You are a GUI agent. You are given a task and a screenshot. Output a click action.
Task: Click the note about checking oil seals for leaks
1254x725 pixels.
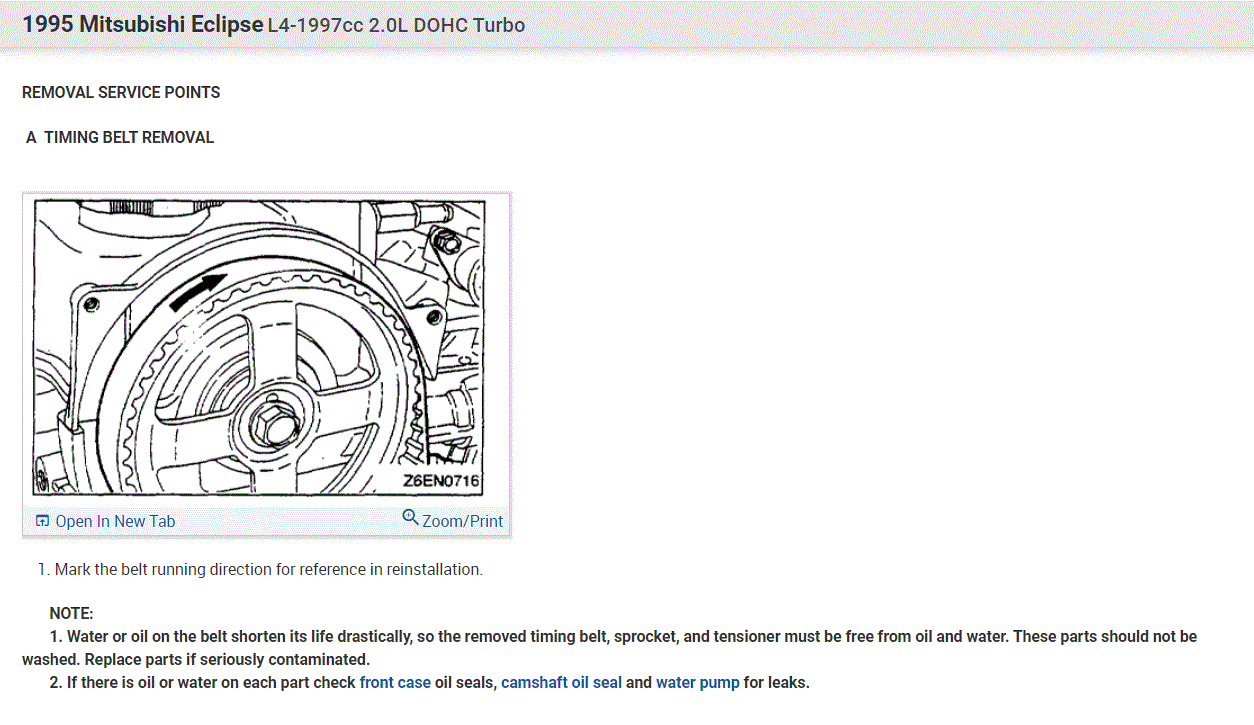pos(429,682)
